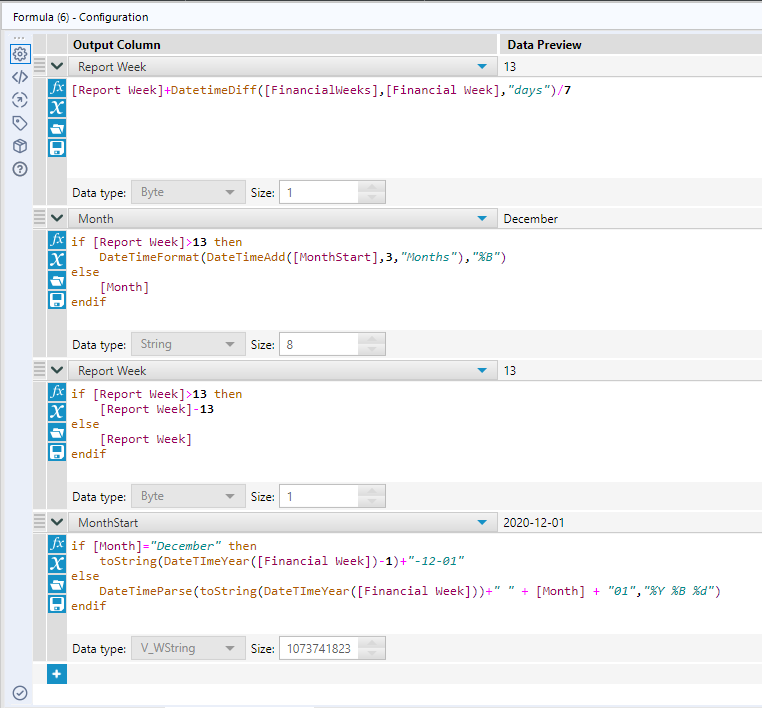Click the December data preview value
This screenshot has width=762, height=708.
coord(531,219)
